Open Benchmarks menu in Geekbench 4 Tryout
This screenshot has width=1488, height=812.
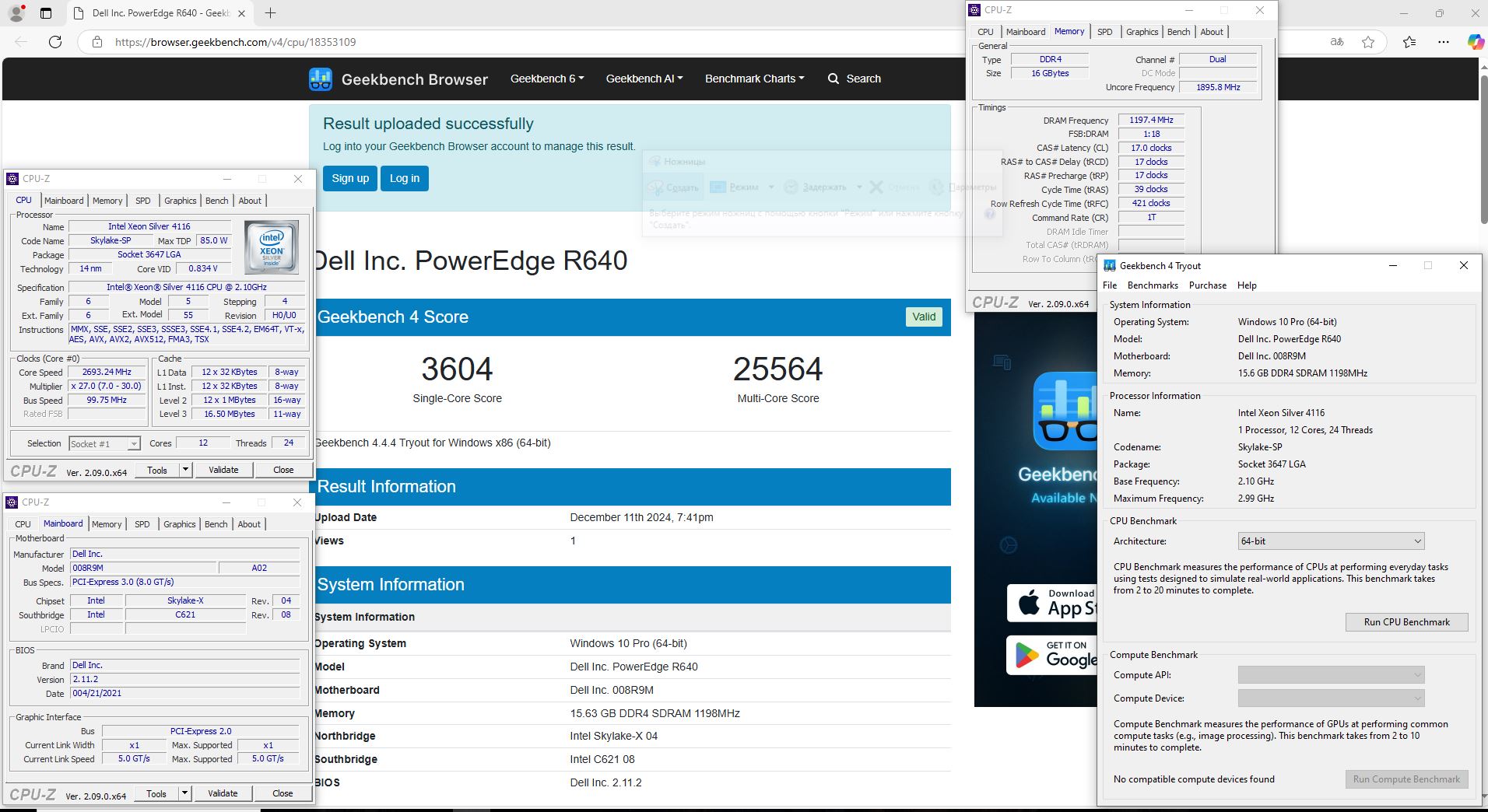(x=1153, y=285)
